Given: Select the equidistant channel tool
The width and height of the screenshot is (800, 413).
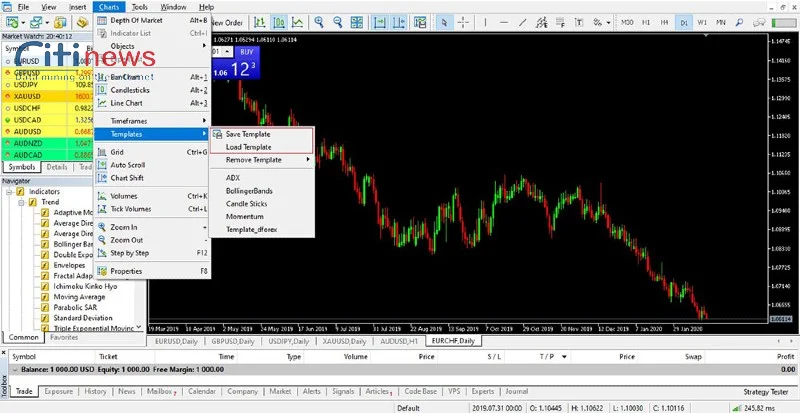Looking at the screenshot, I should coord(541,22).
